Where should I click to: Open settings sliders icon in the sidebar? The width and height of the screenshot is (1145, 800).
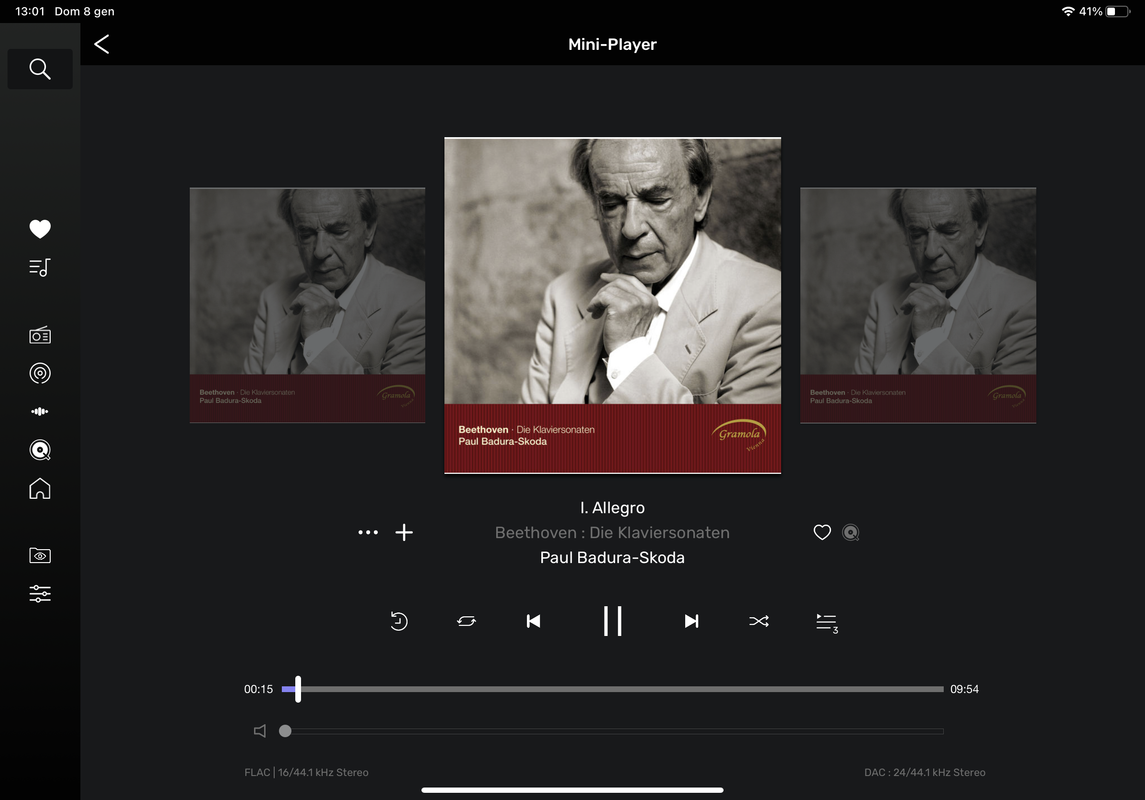[x=40, y=593]
